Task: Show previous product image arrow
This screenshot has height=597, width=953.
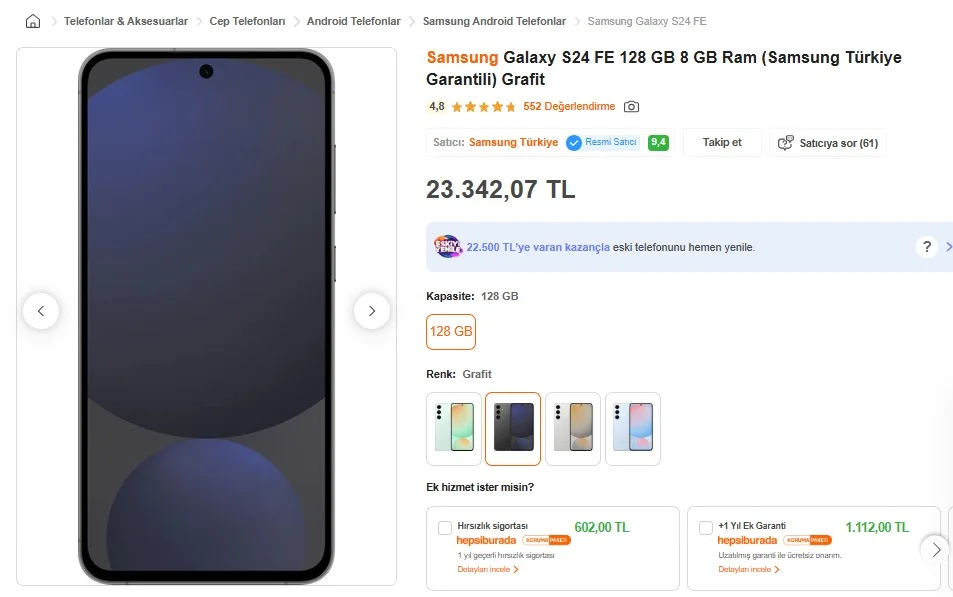Action: click(41, 311)
